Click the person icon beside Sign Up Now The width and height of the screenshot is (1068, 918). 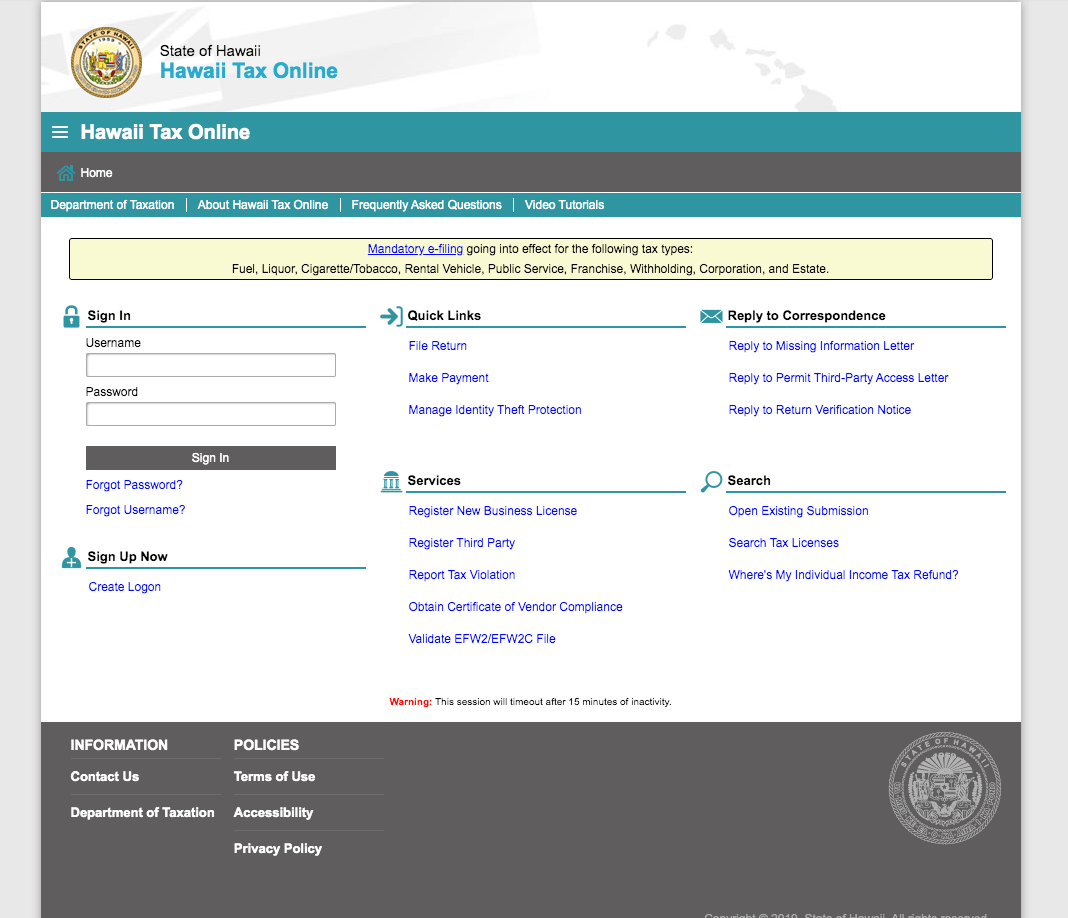(x=70, y=557)
